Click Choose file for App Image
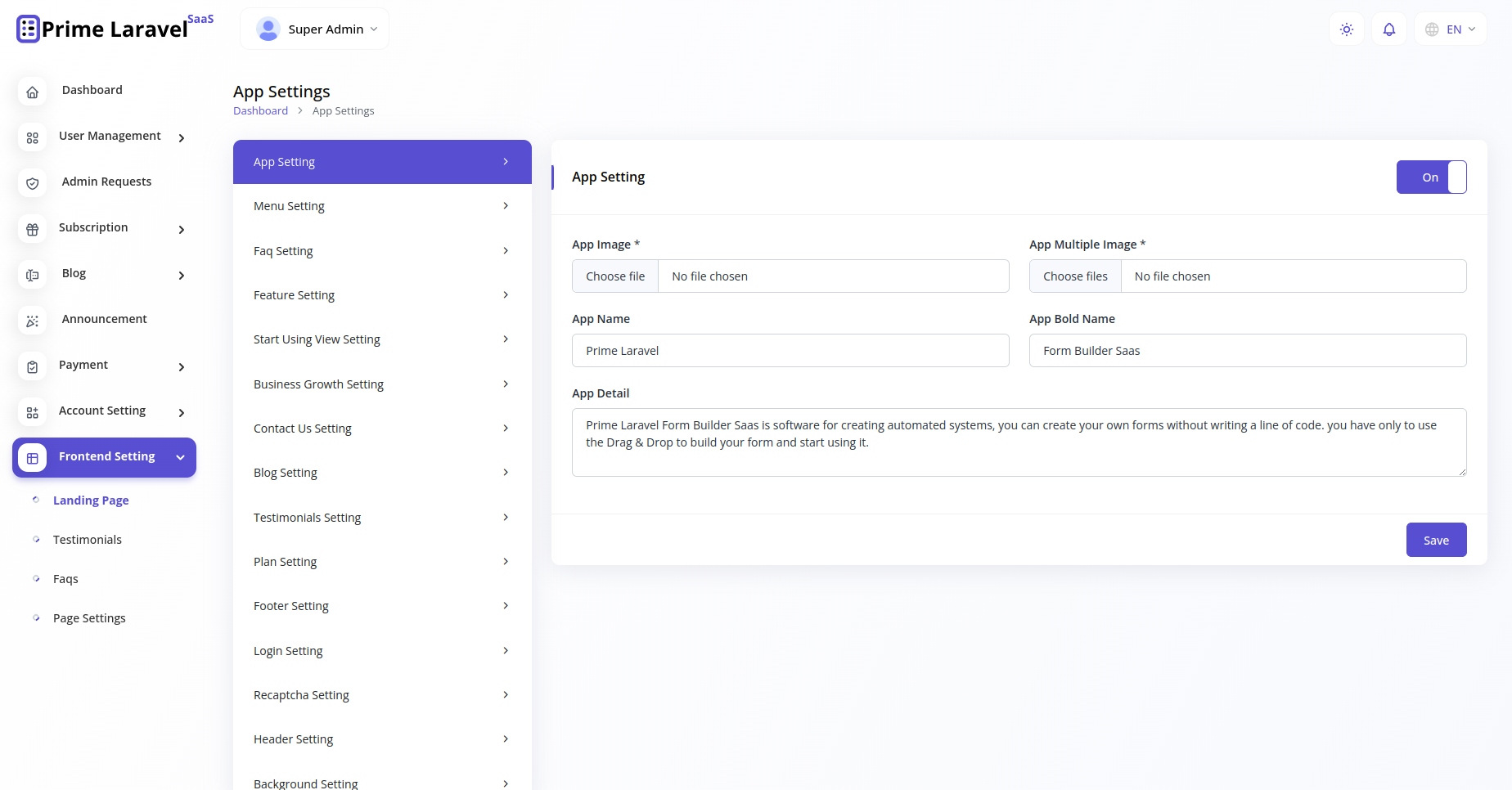The image size is (1512, 790). click(x=615, y=276)
